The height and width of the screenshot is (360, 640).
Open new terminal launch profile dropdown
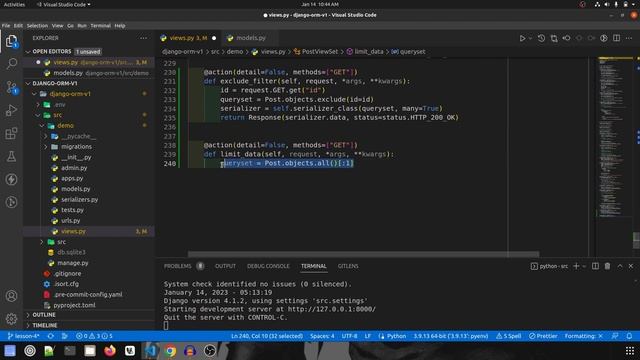pos(584,266)
